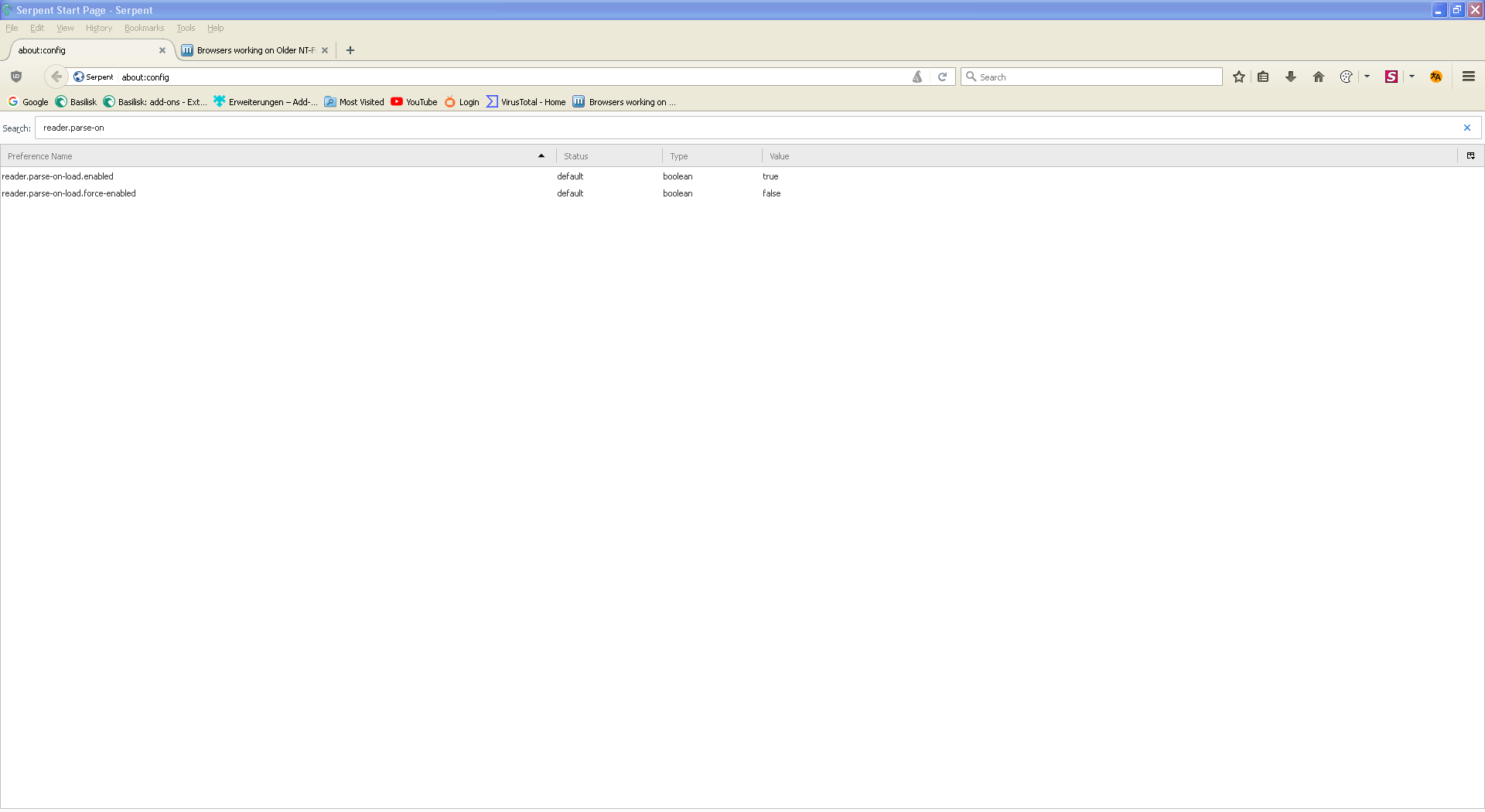Select reader.parse-on-load.force-enabled preference row
This screenshot has height=812, width=1485.
point(742,193)
